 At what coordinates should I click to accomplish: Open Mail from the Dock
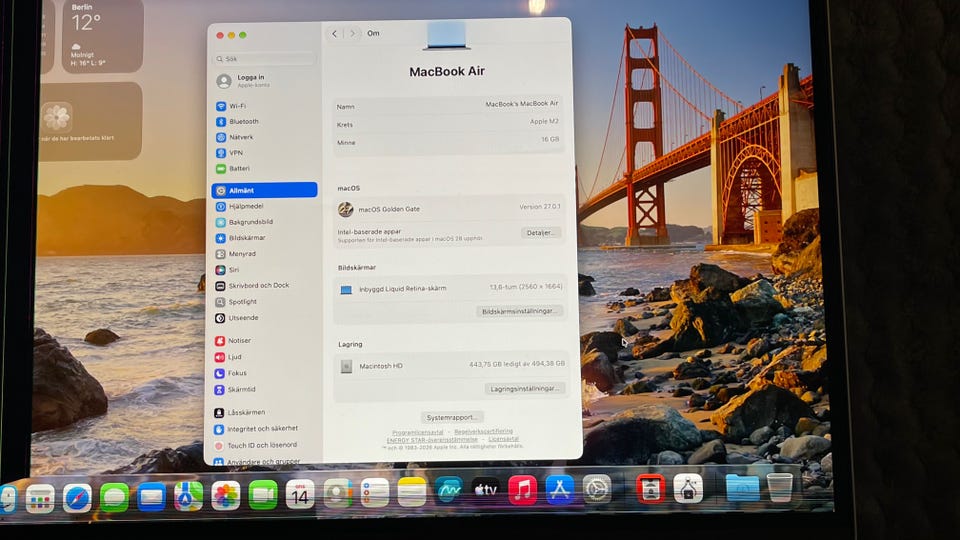[151, 497]
